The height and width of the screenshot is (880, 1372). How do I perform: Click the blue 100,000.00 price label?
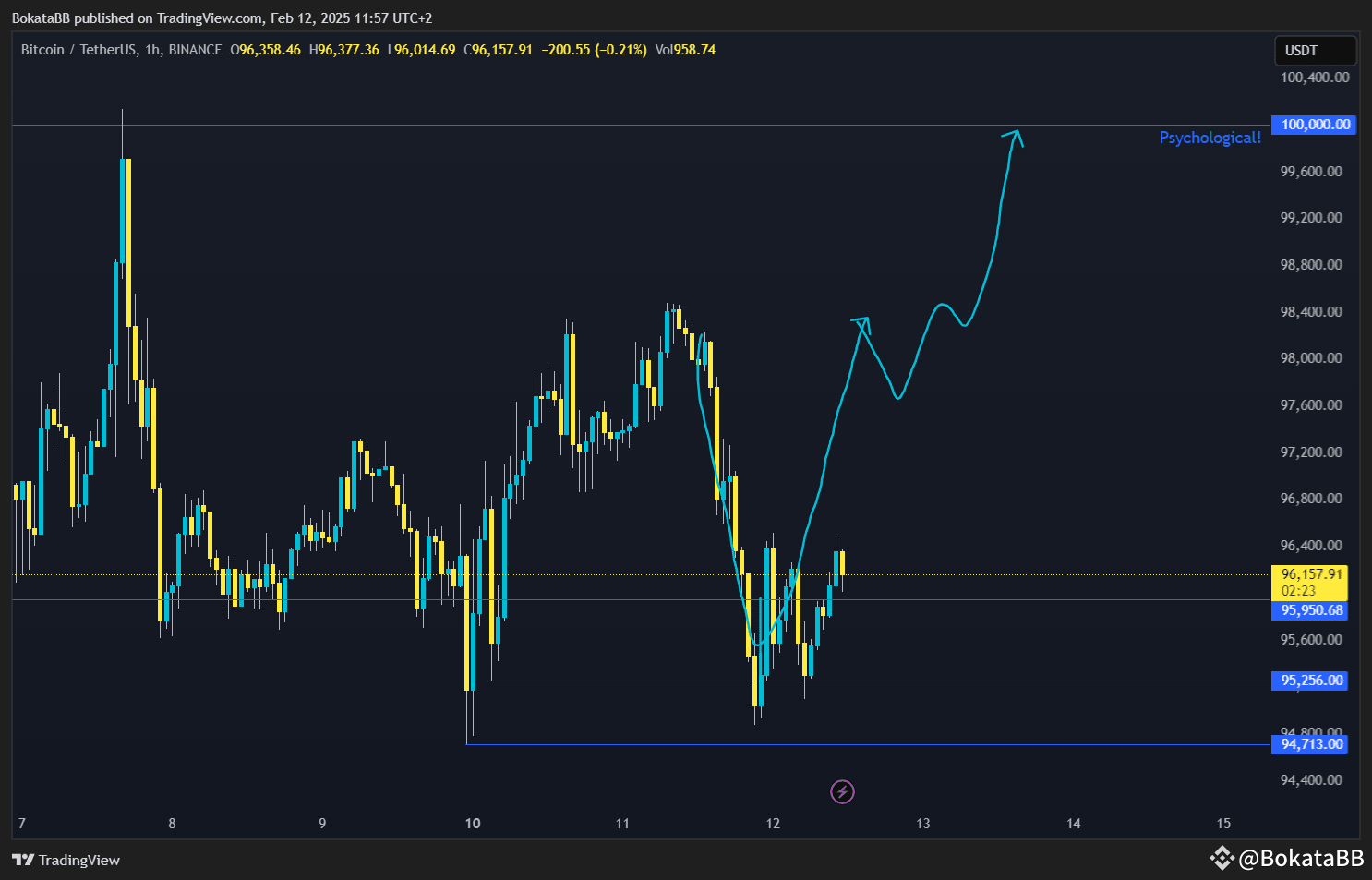tap(1314, 125)
